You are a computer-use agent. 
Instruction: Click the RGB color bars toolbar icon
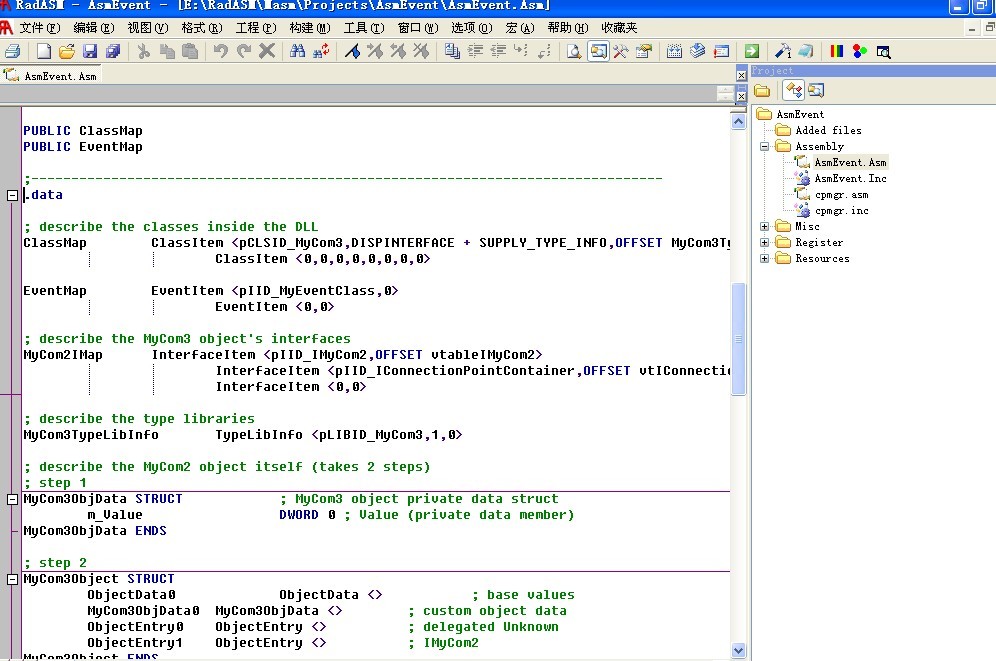click(x=837, y=51)
